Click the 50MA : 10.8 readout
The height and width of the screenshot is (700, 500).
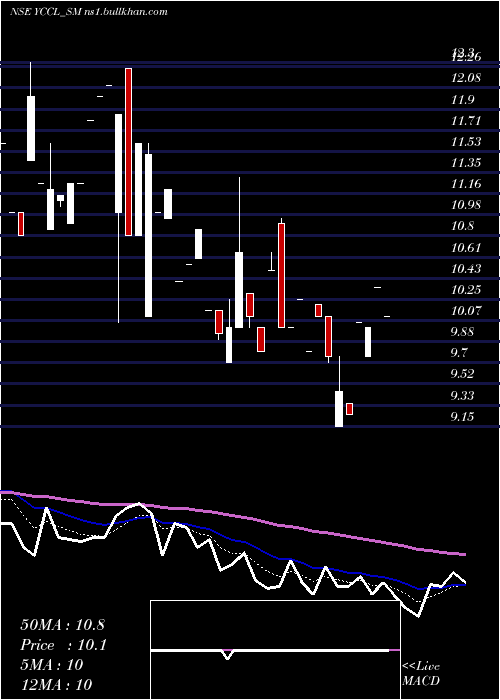pyautogui.click(x=62, y=624)
